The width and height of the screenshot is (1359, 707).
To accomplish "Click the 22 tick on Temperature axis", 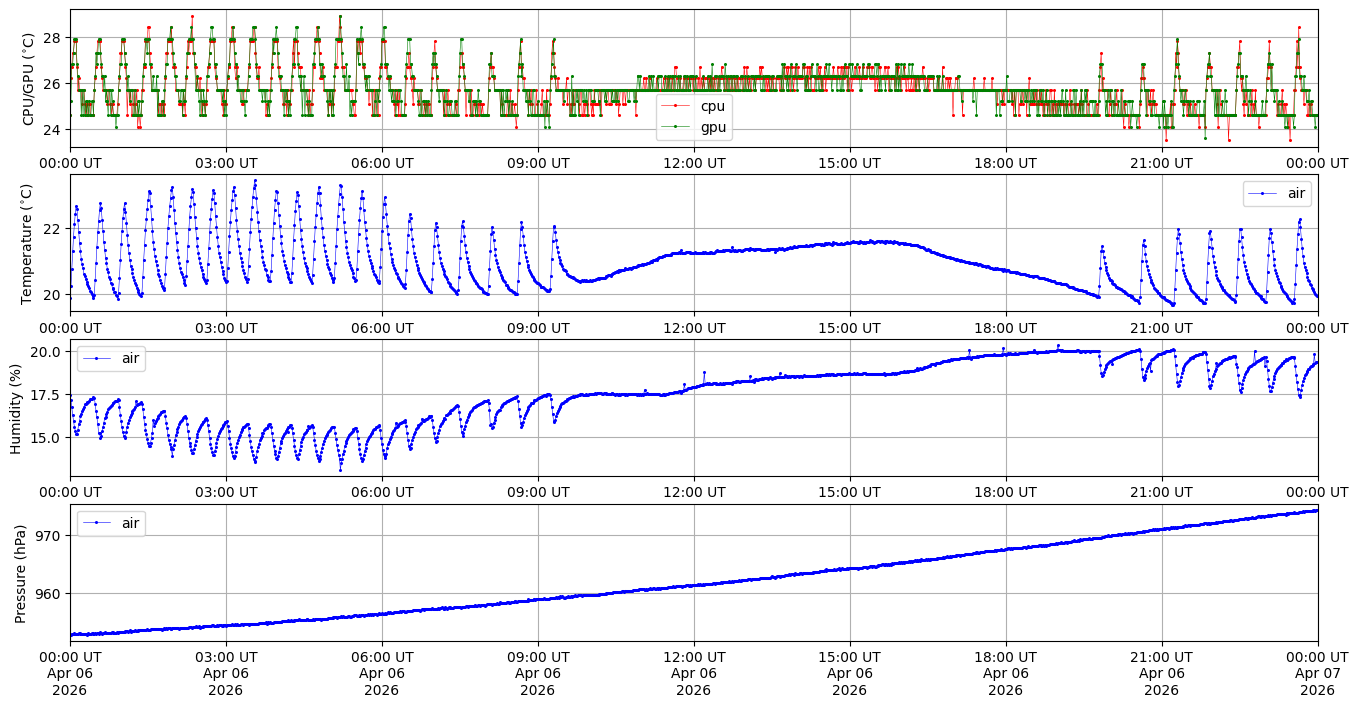I will coord(52,229).
